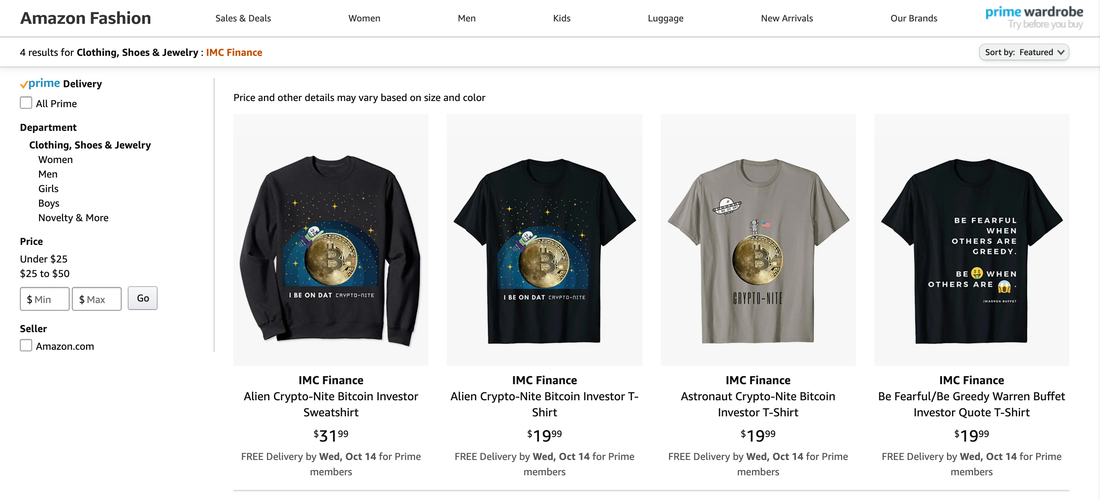Open the black Alien Crypto-Nite T-shirt image
The width and height of the screenshot is (1100, 499).
point(544,239)
